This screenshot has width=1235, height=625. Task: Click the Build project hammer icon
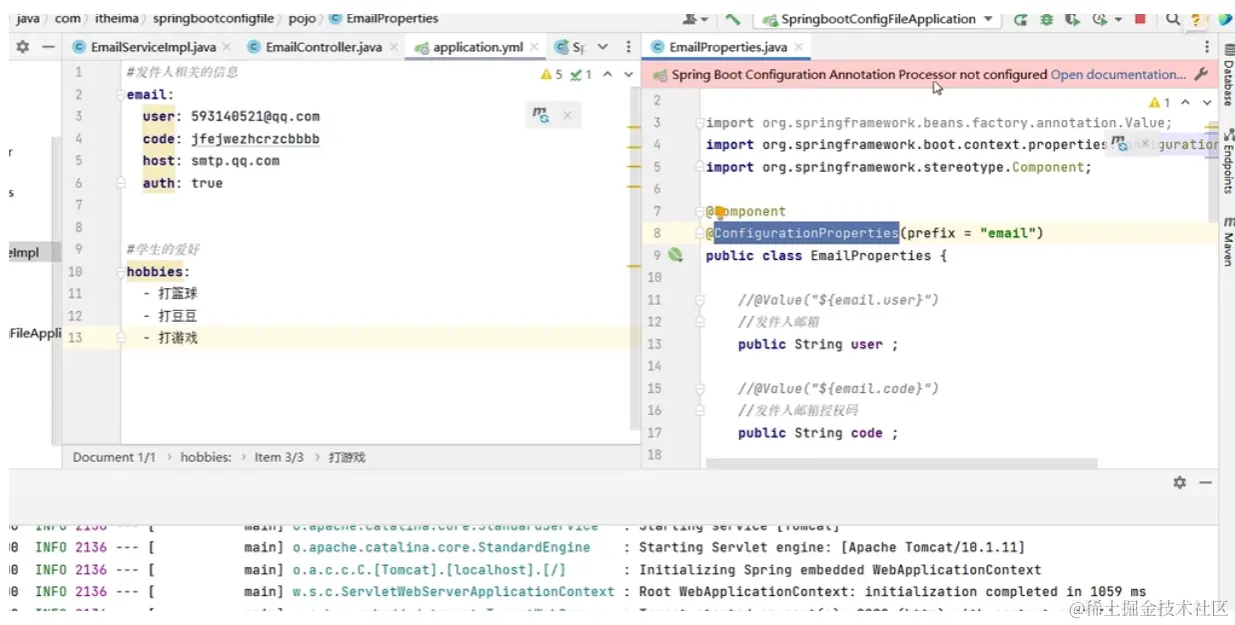733,18
